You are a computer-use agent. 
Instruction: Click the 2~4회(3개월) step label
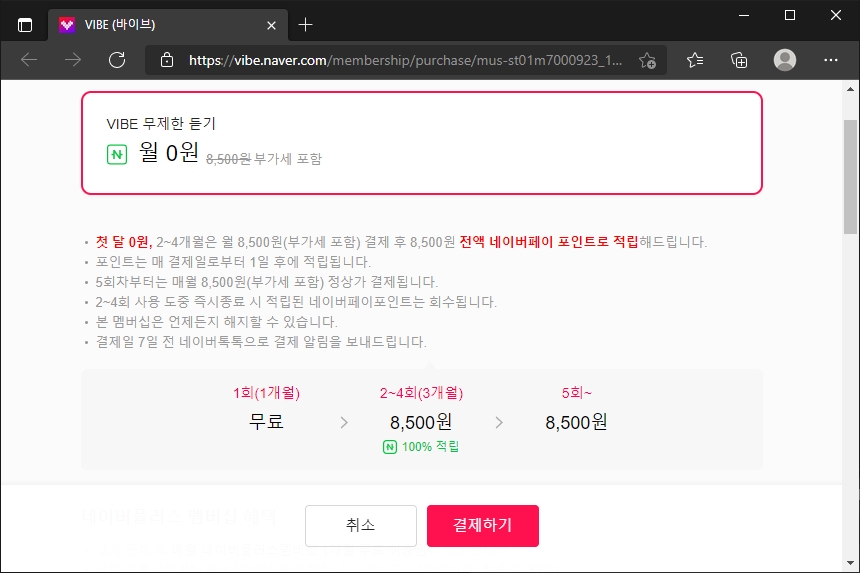[421, 393]
